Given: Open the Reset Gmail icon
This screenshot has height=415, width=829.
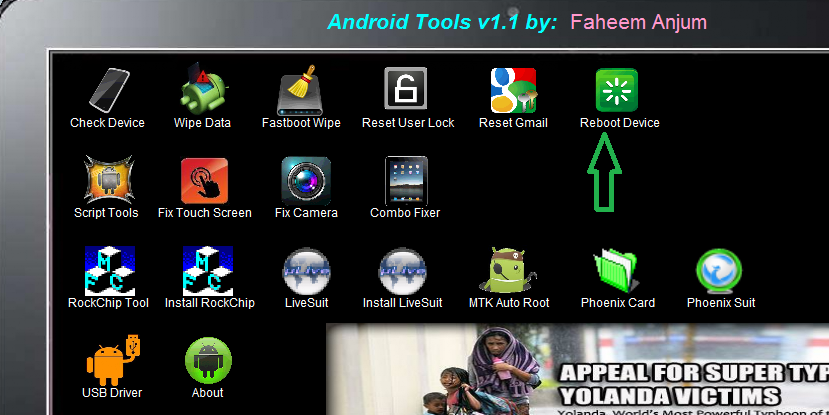Looking at the screenshot, I should tap(513, 90).
